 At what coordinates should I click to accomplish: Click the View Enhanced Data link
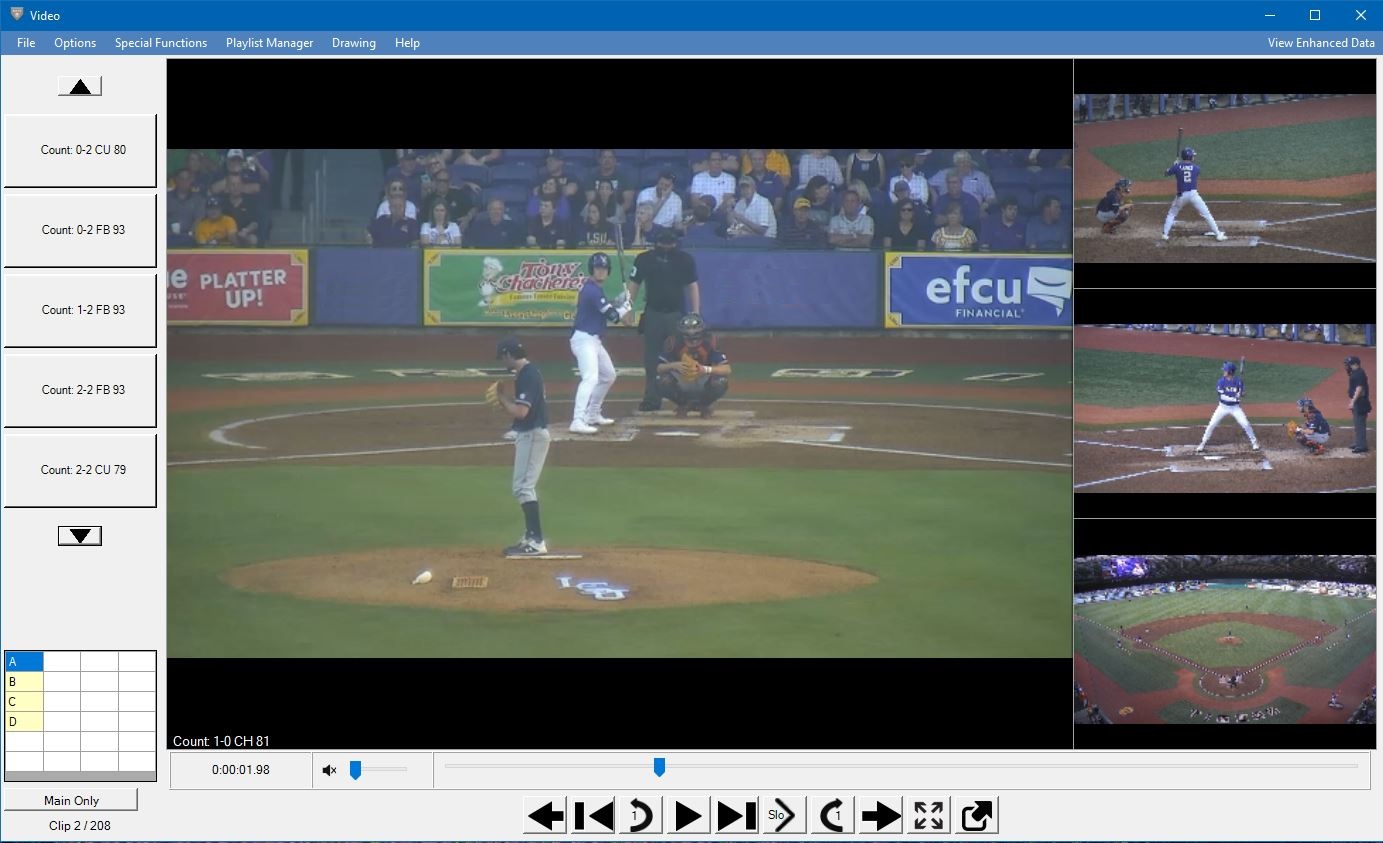click(1320, 42)
